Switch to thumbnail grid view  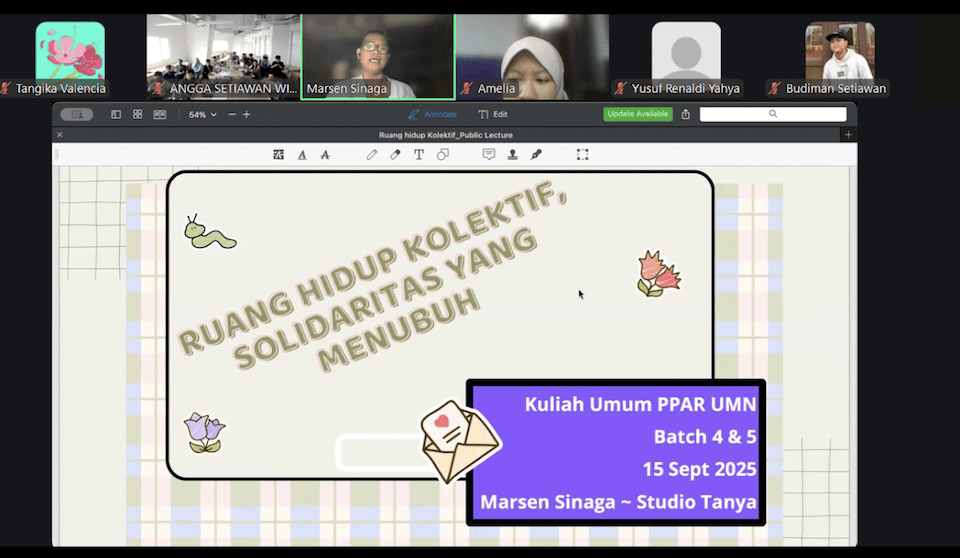138,115
